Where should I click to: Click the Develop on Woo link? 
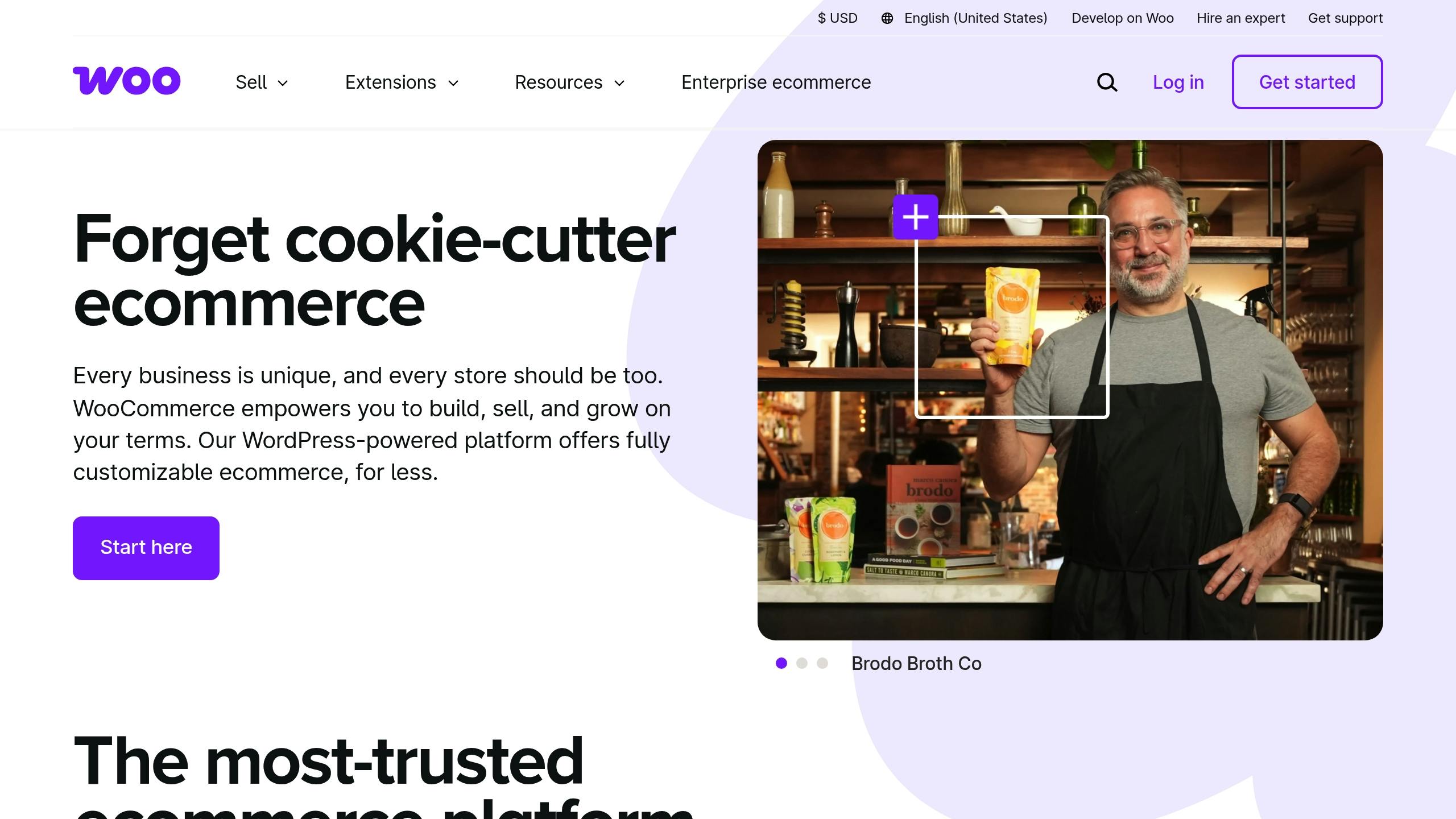click(x=1123, y=18)
